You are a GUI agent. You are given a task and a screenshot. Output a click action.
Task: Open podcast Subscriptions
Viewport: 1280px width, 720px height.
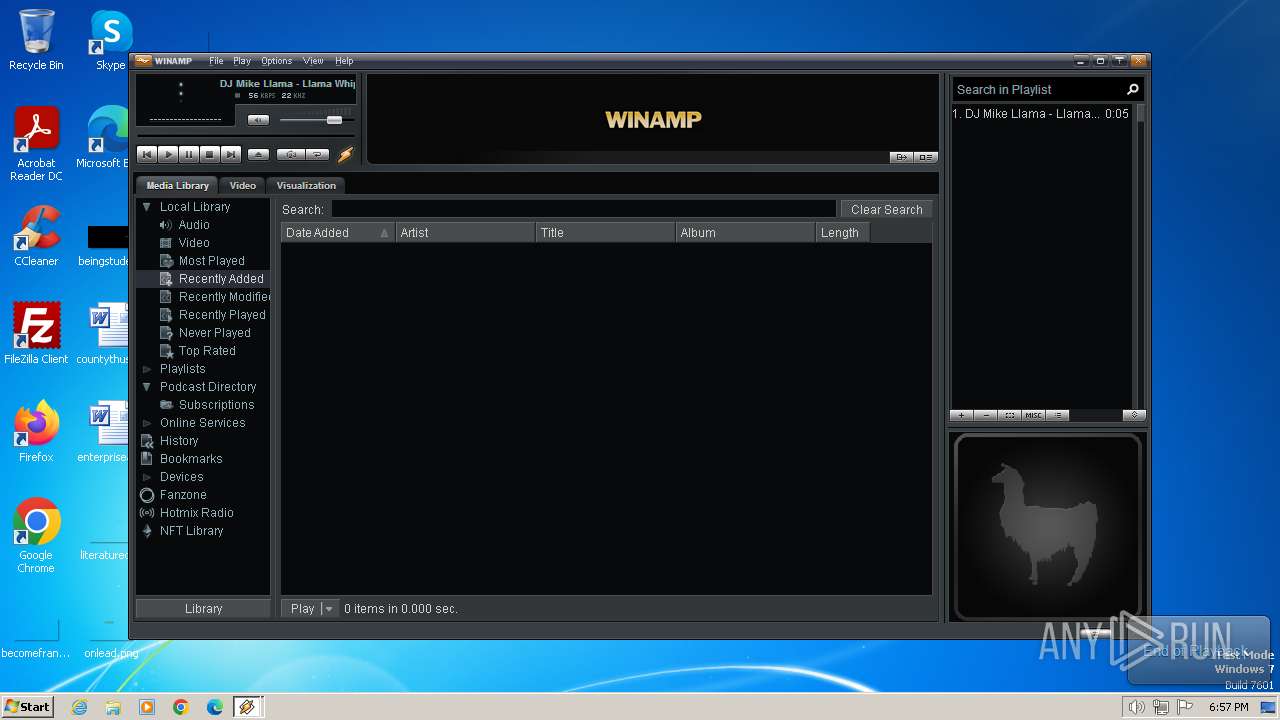click(x=216, y=405)
